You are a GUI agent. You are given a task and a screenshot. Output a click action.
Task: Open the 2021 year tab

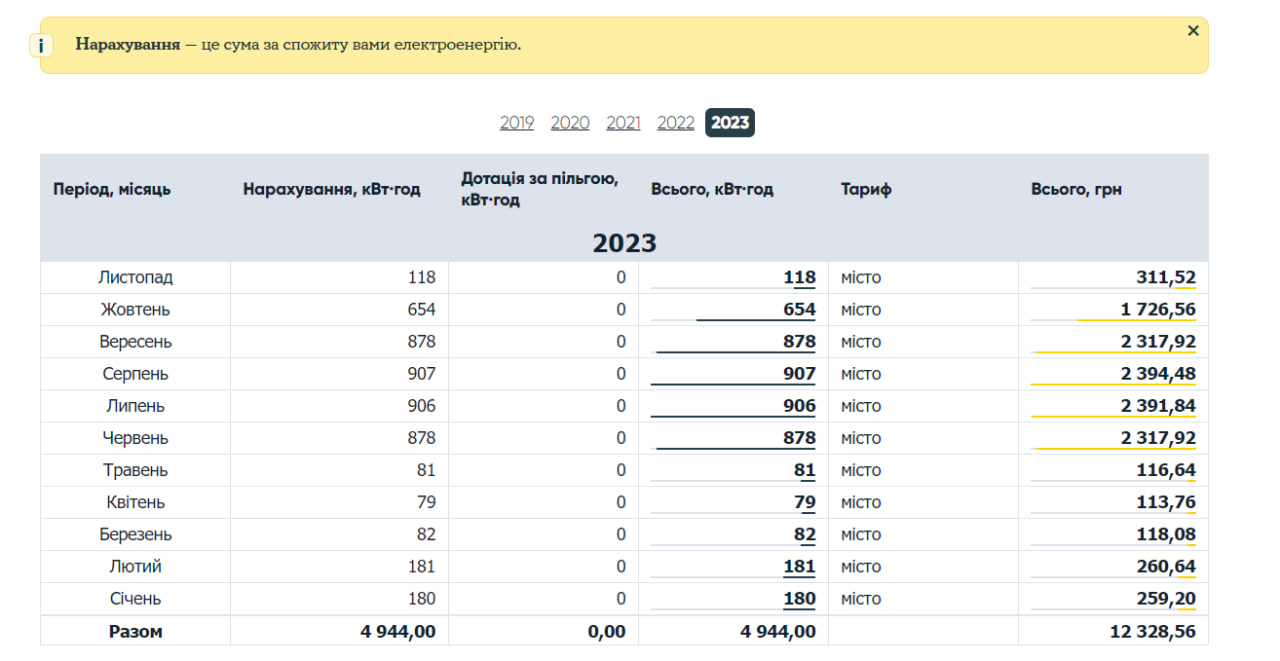[623, 123]
